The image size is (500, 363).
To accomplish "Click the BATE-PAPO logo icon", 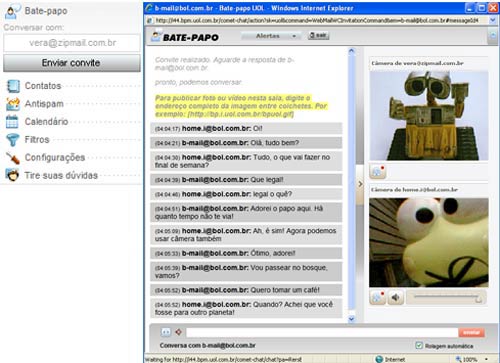I will point(156,36).
